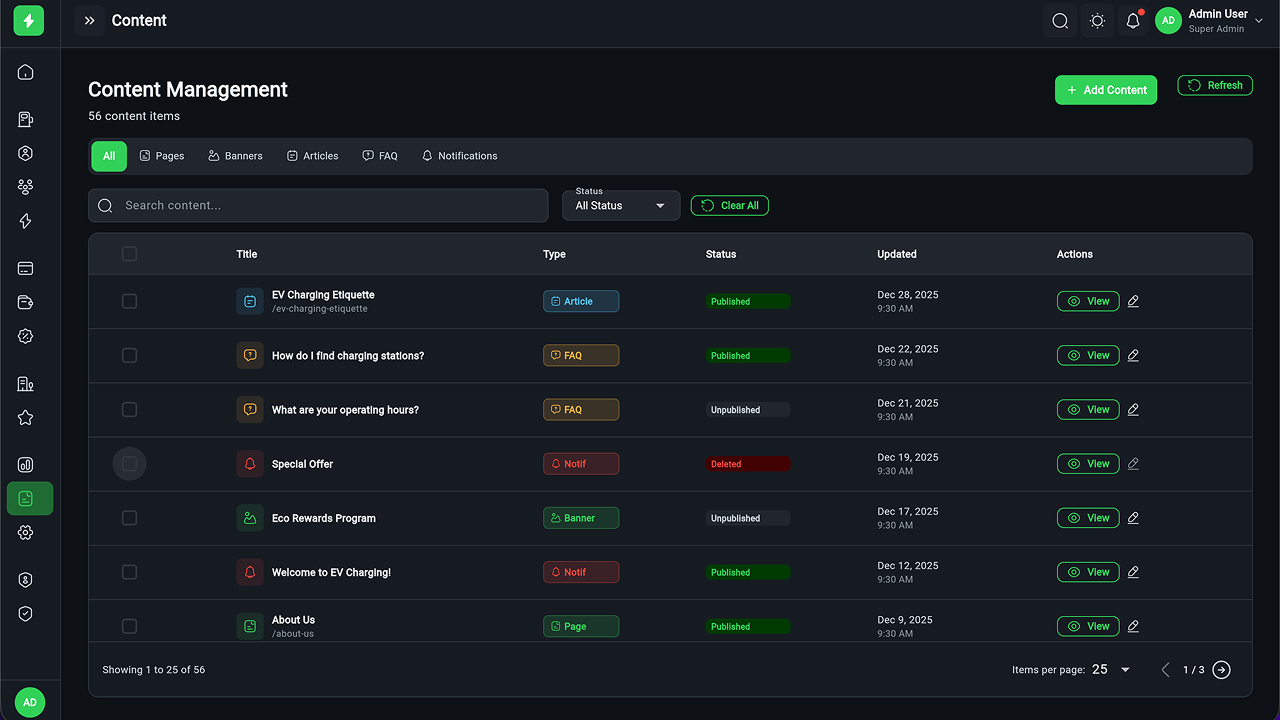Click the Clear All filters button
The height and width of the screenshot is (720, 1280).
coord(729,206)
